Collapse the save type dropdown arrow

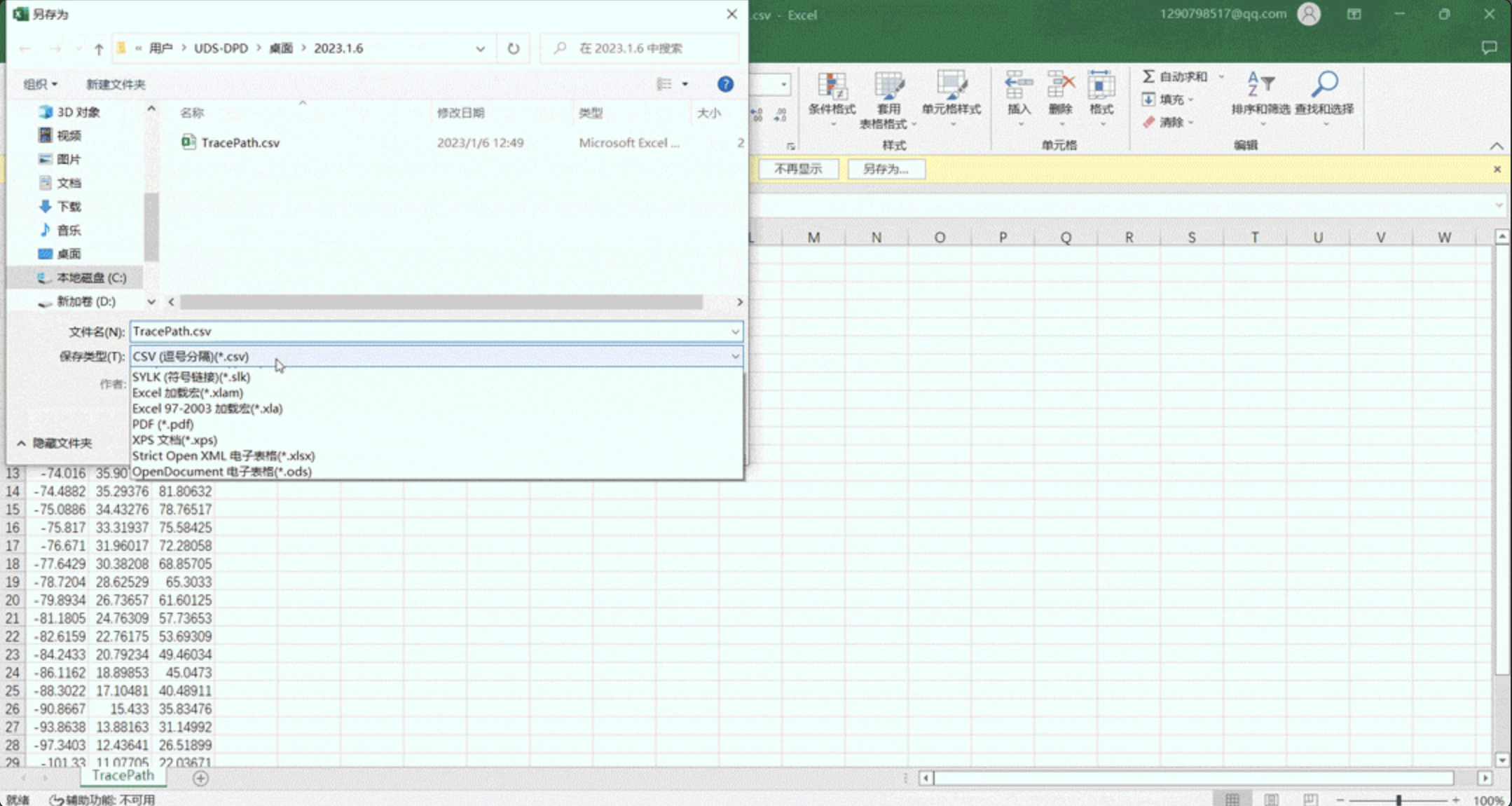click(735, 356)
